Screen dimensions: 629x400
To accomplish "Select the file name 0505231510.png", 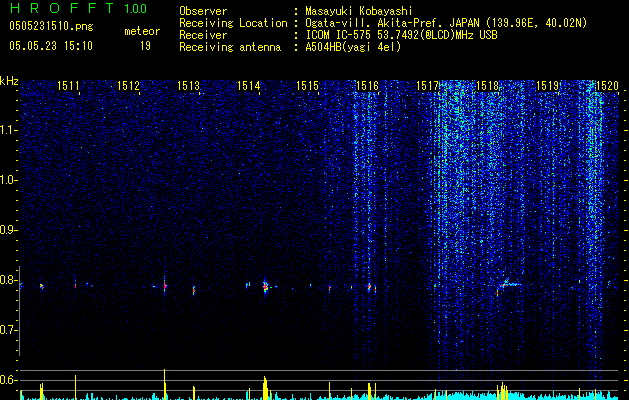I will (x=51, y=26).
